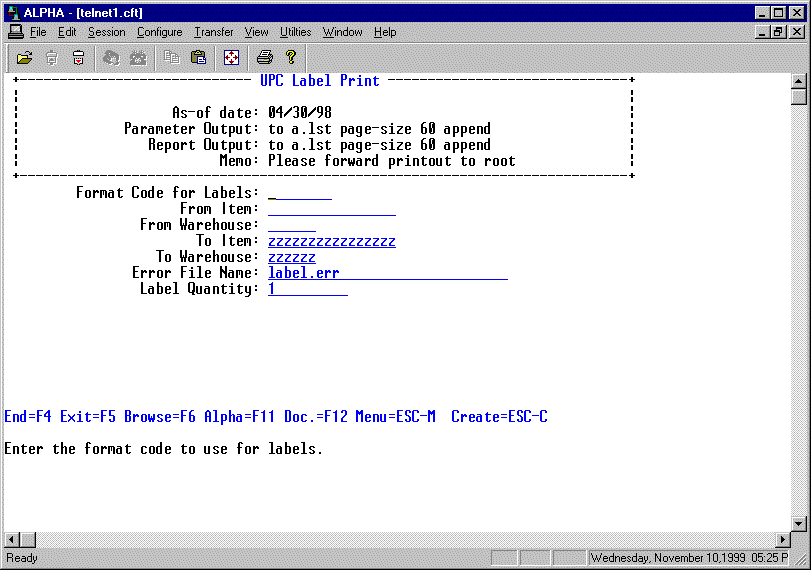Click the Open folder toolbar icon
This screenshot has width=811, height=570.
(25, 57)
